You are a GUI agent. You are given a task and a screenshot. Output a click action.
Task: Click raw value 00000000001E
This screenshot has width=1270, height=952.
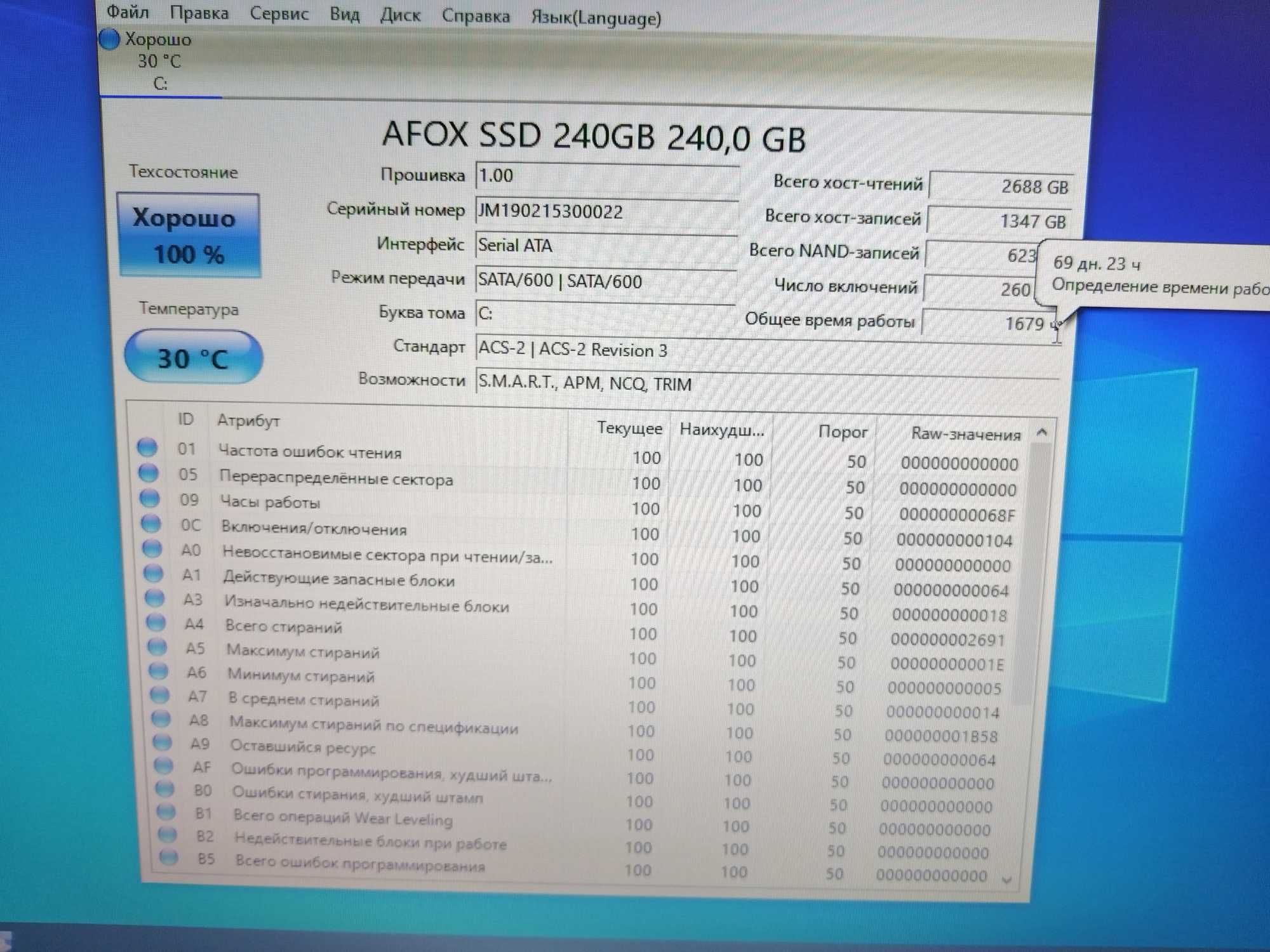click(947, 664)
